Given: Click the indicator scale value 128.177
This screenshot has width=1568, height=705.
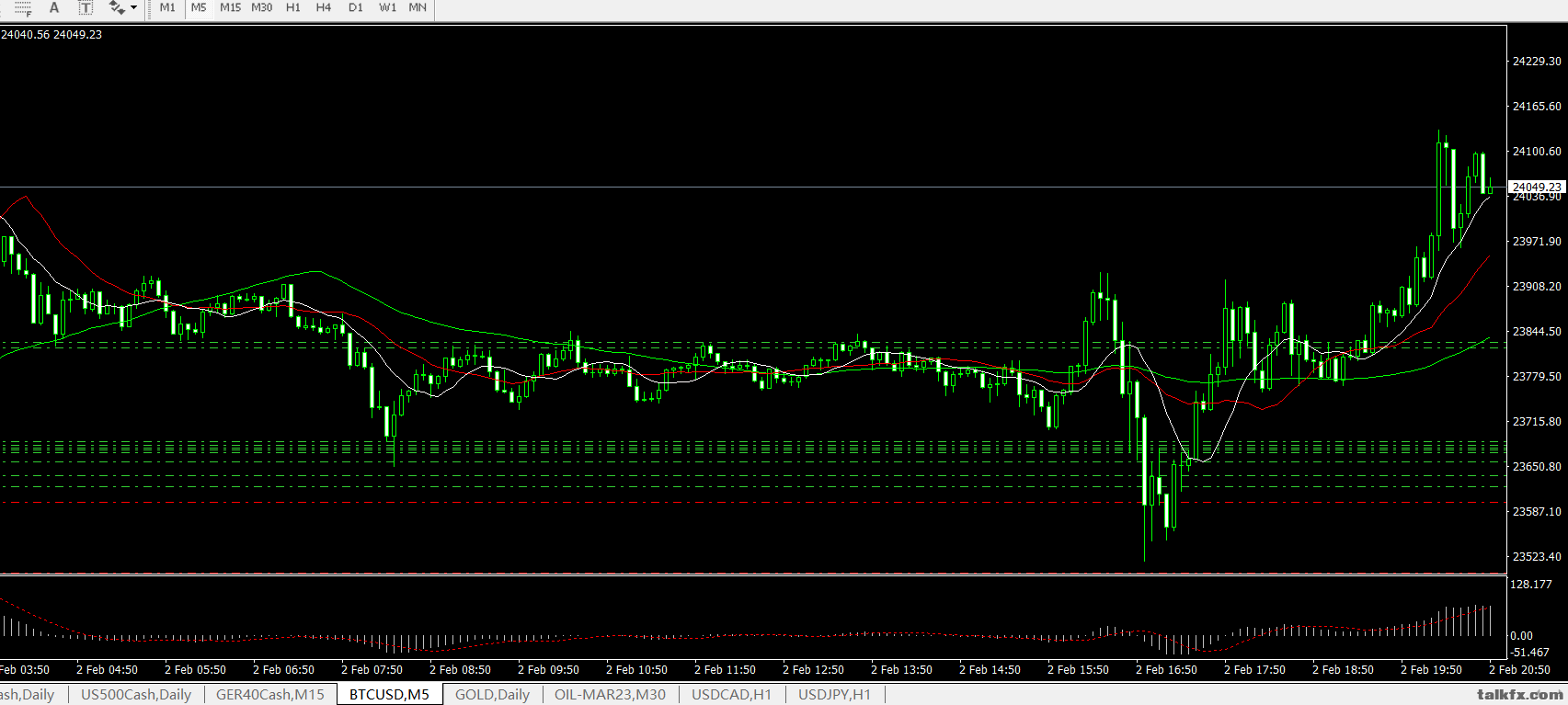Looking at the screenshot, I should [x=1531, y=584].
